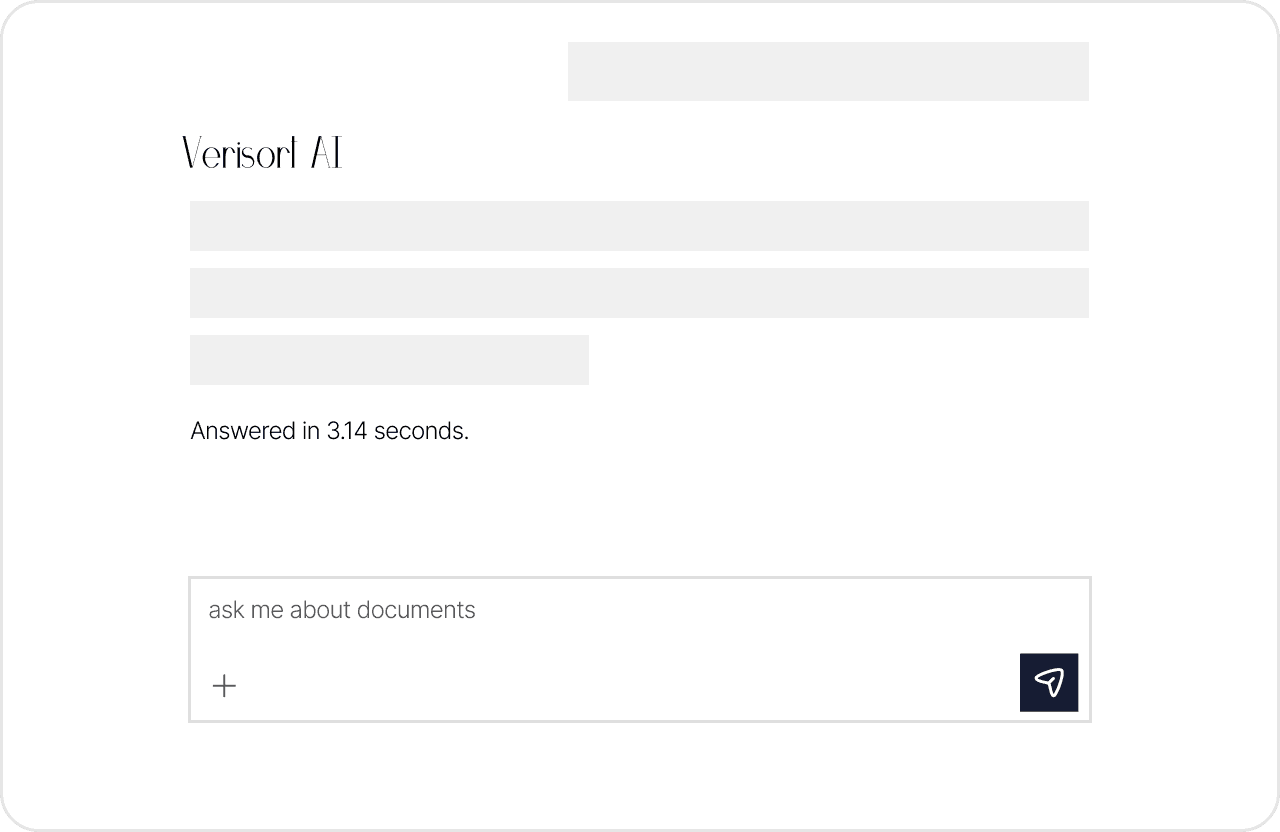Click the second gray response line
Image resolution: width=1280 pixels, height=832 pixels.
tap(639, 293)
